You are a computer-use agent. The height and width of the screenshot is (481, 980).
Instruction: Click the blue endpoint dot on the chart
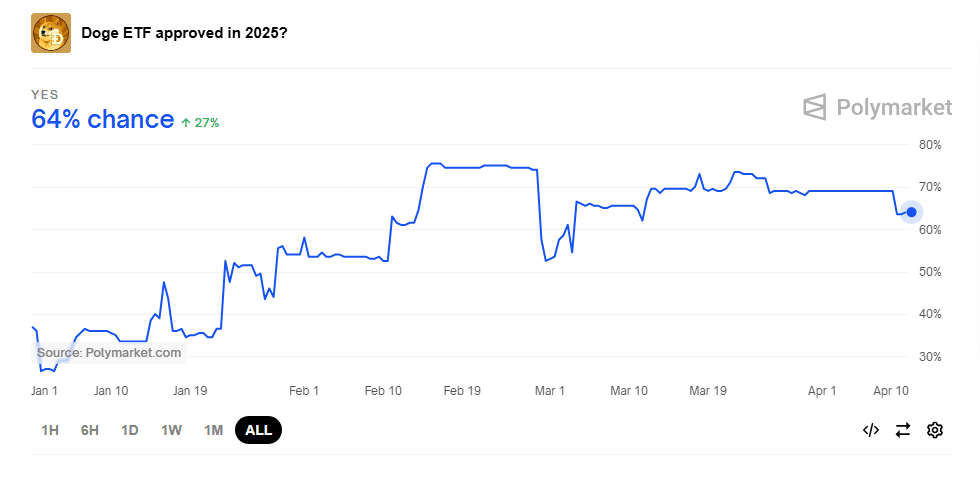(x=911, y=212)
